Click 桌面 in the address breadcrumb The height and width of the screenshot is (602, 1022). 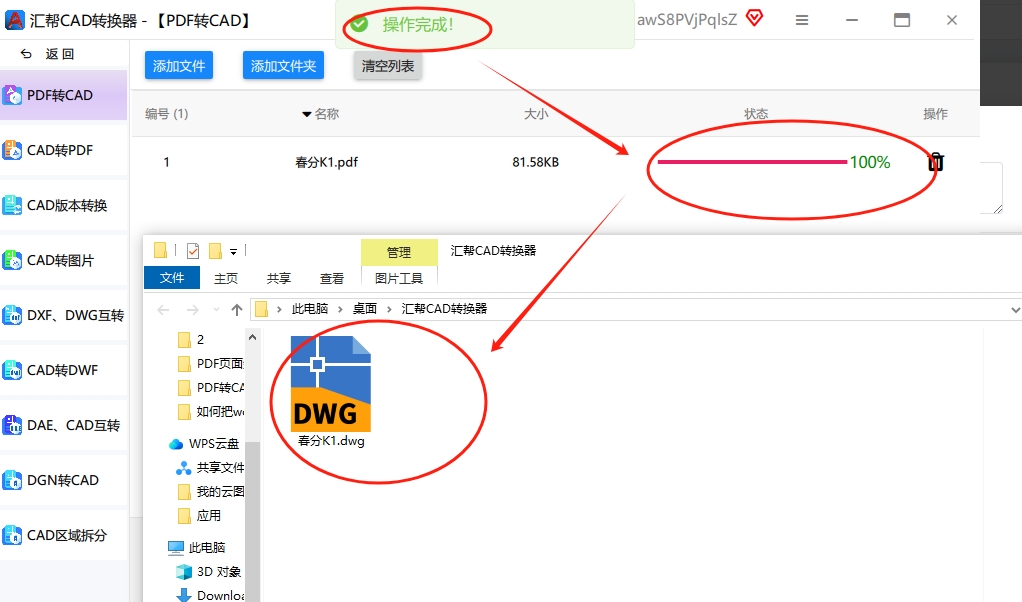point(365,309)
